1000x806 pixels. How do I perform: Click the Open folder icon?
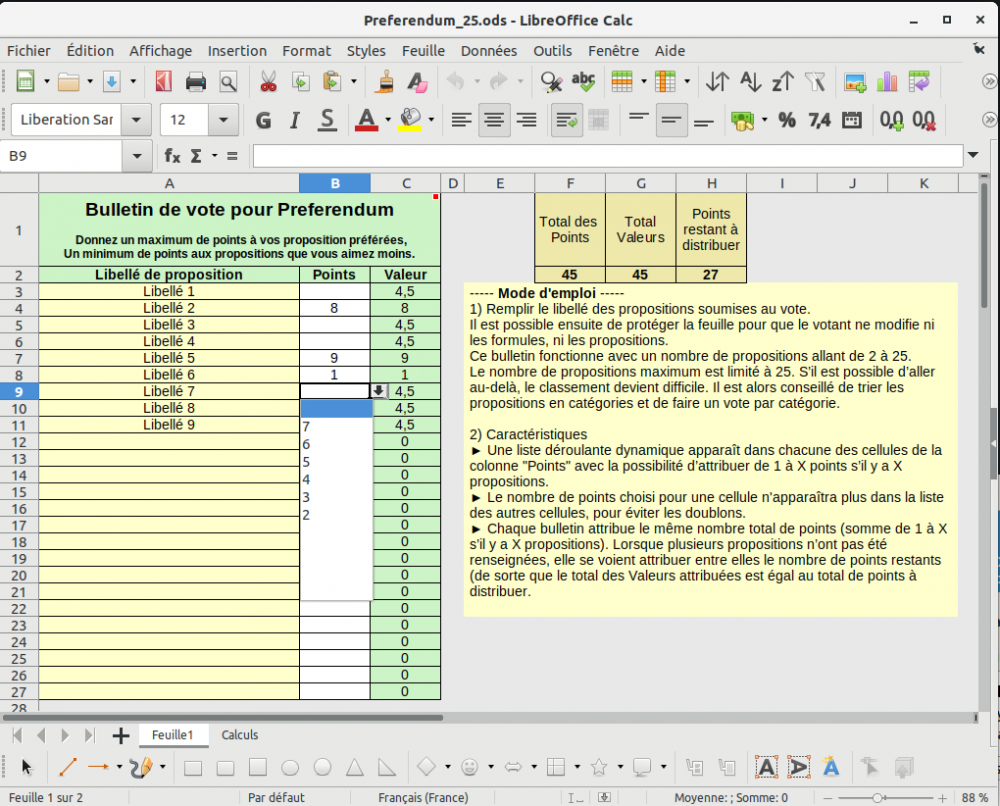(68, 82)
